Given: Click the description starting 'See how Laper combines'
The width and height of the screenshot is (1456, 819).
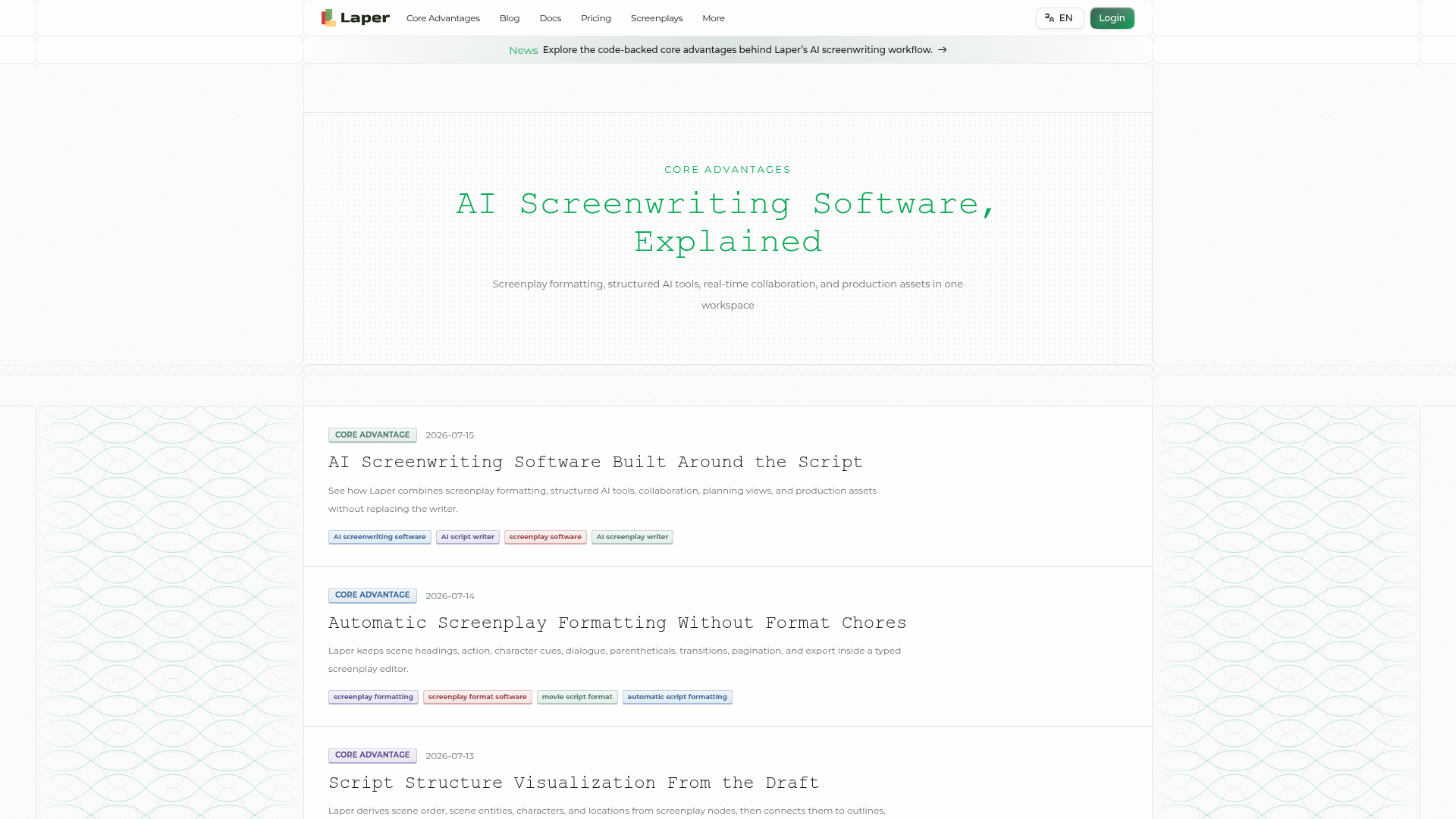Looking at the screenshot, I should point(602,500).
